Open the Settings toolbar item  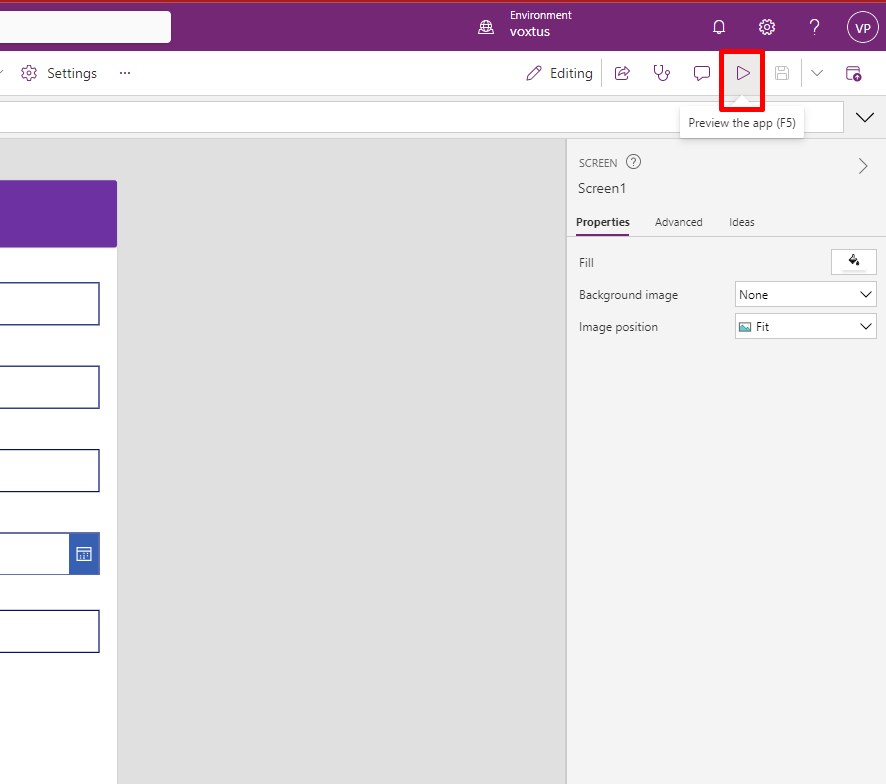[x=59, y=73]
